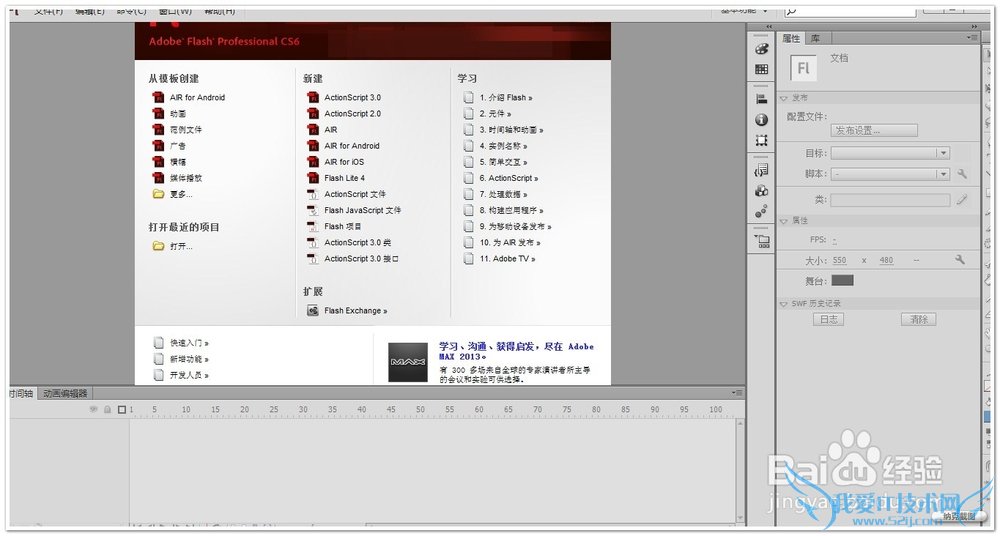Click the MAX logo thumbnail

(x=408, y=362)
